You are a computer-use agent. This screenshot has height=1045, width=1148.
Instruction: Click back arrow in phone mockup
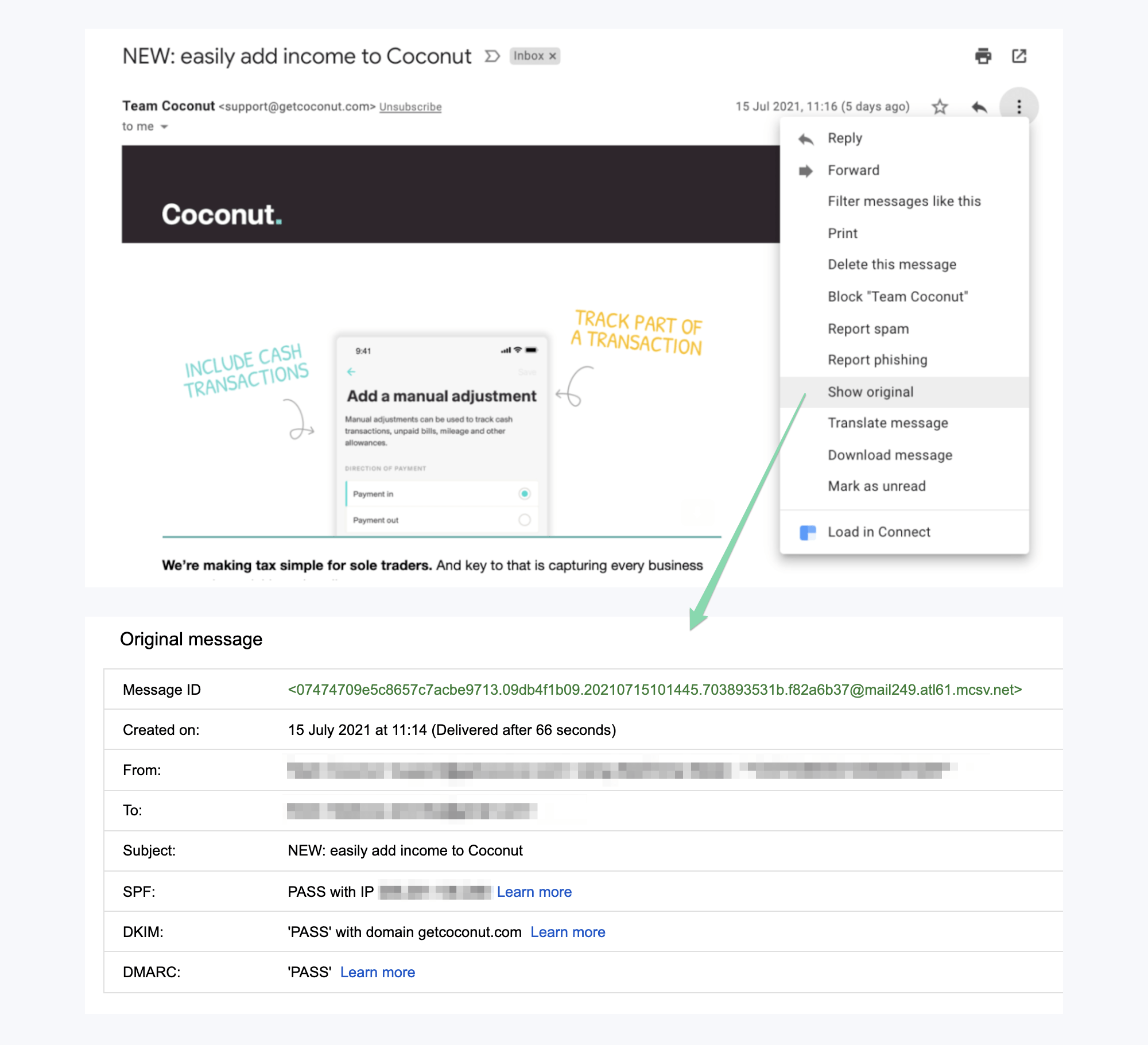click(351, 372)
